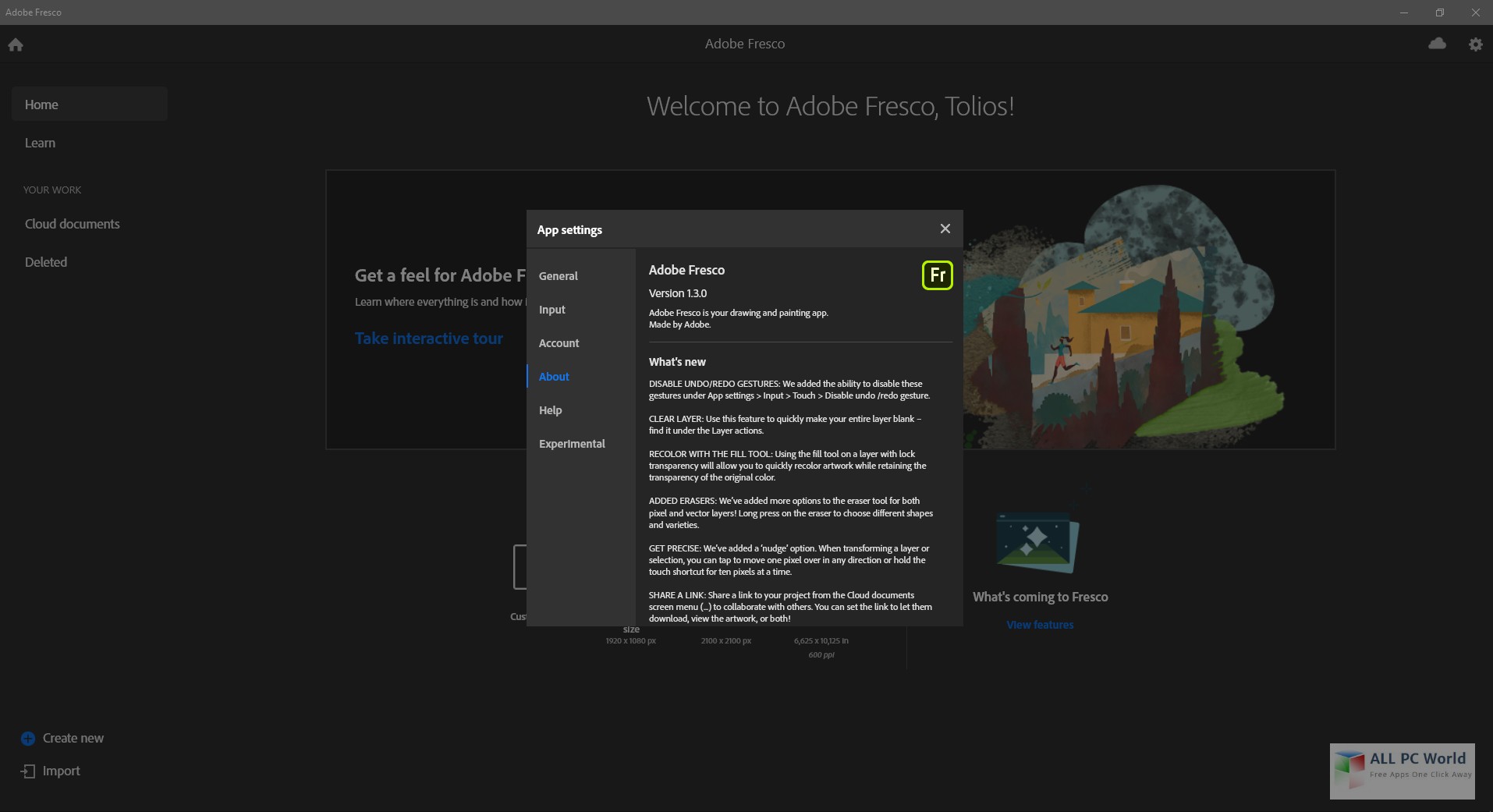Click the welcome banner artwork illustration
The image size is (1493, 812).
point(1123,316)
